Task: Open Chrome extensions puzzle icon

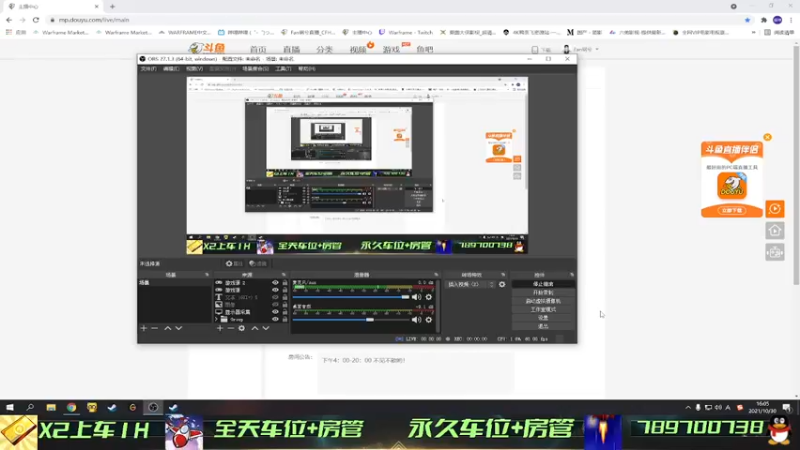Action: click(x=764, y=20)
